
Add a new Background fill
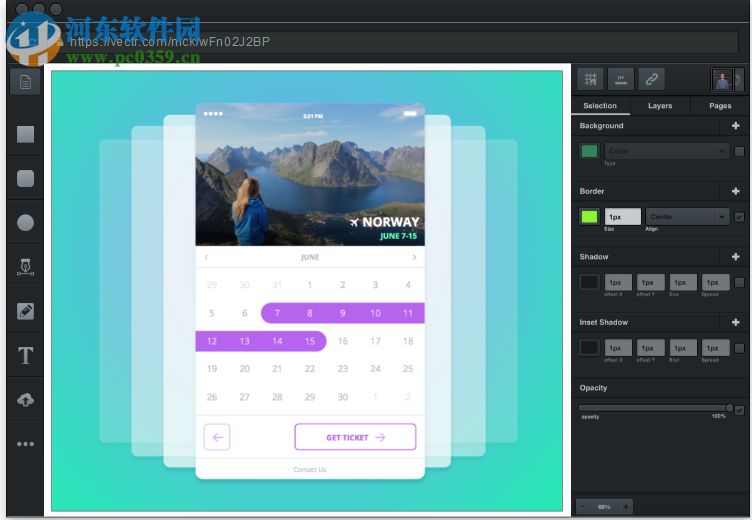point(736,126)
